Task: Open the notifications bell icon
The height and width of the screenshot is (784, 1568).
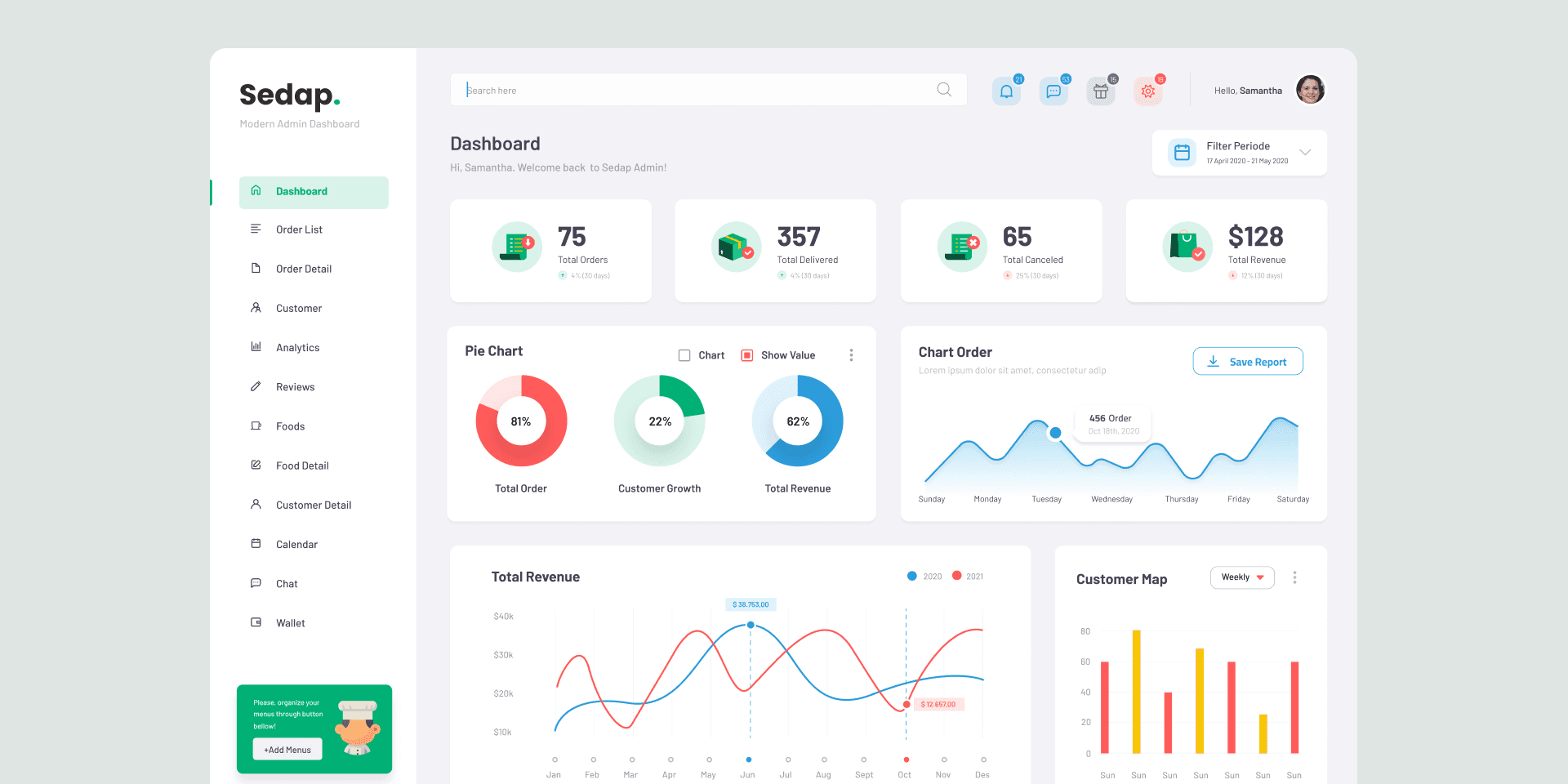Action: [x=1006, y=91]
